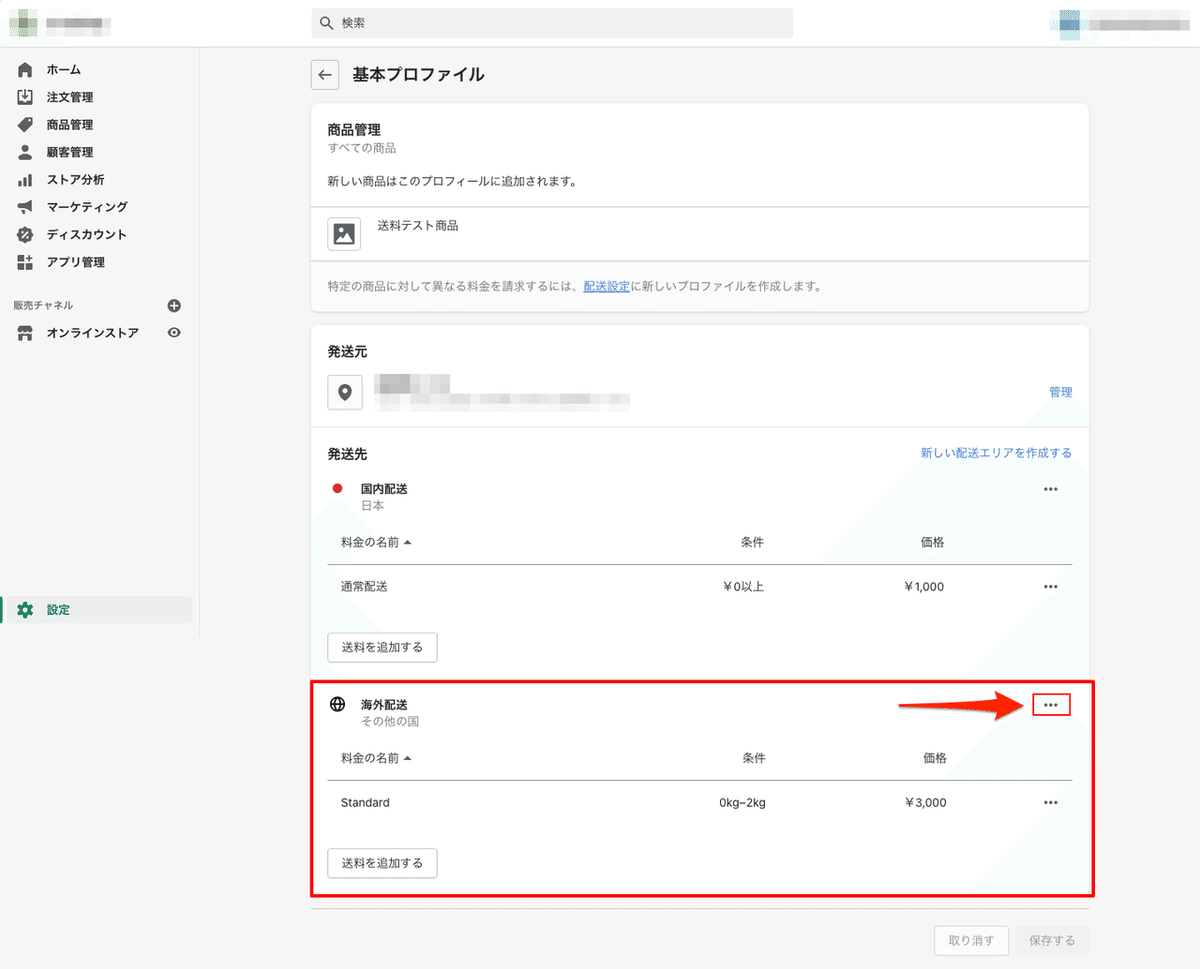This screenshot has width=1200, height=969.
Task: Add a sales channel with plus icon
Action: point(174,305)
